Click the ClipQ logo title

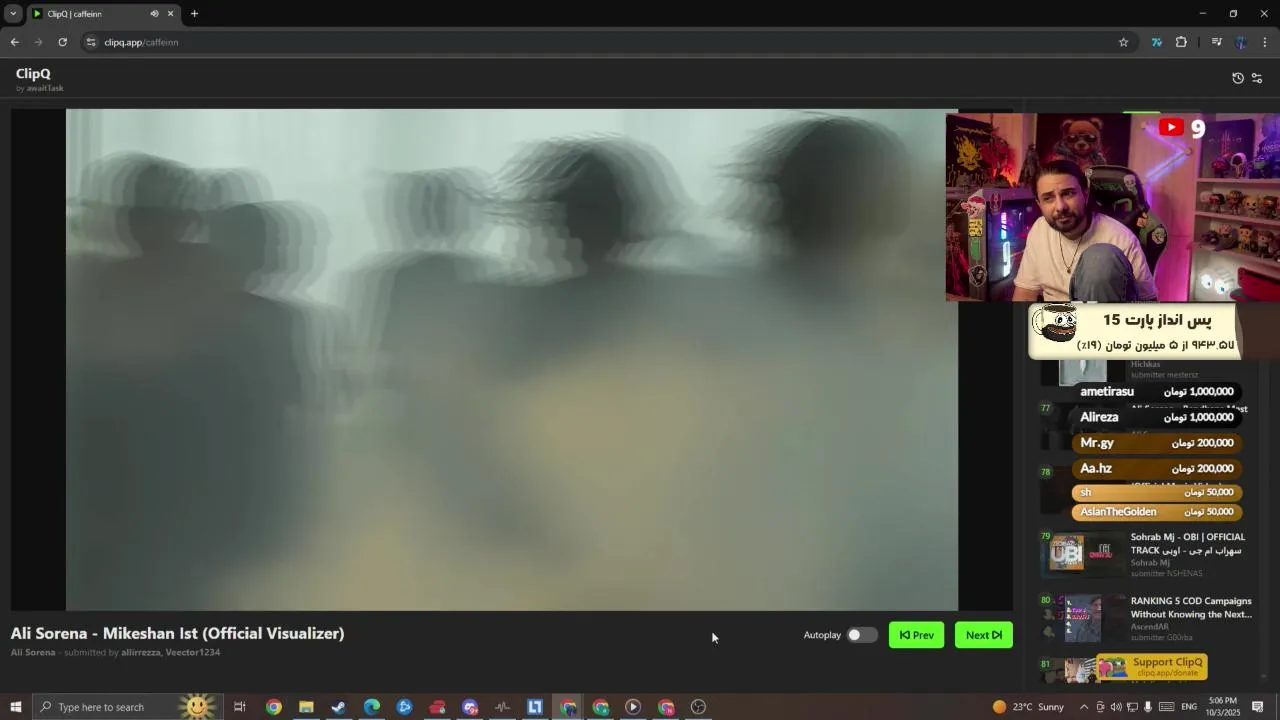point(33,73)
